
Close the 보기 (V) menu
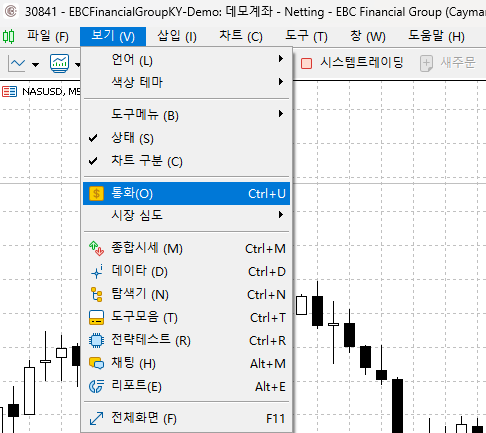[x=113, y=36]
